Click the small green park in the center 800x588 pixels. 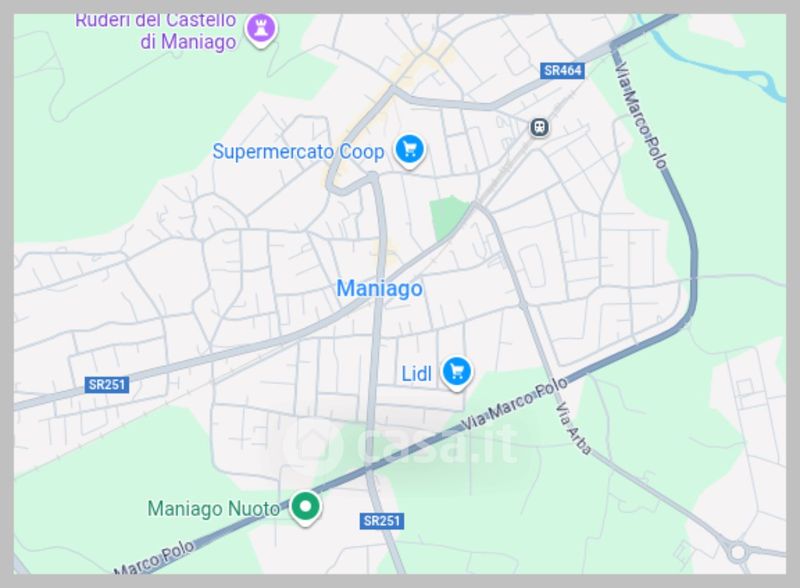tap(447, 218)
